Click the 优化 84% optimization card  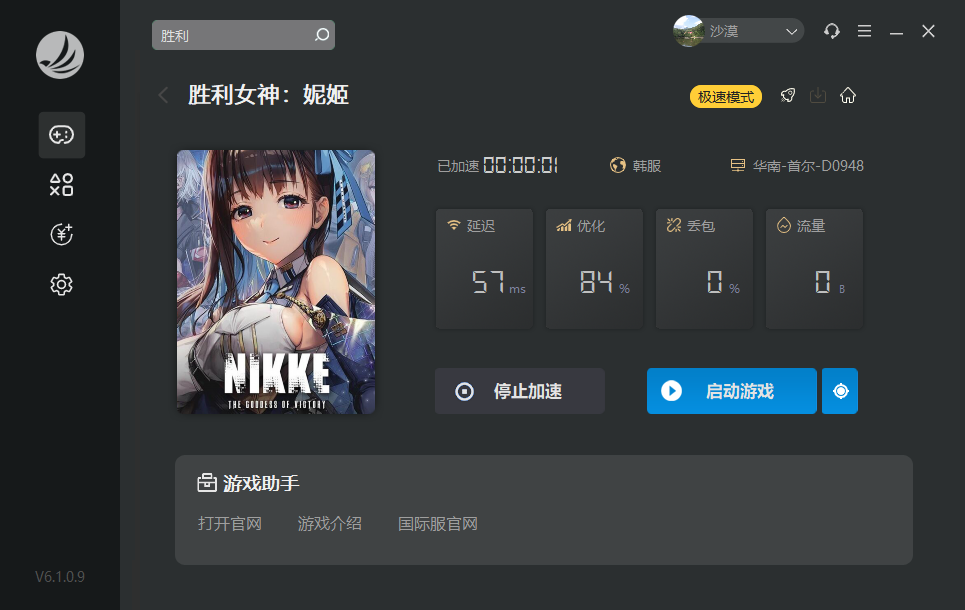(595, 268)
